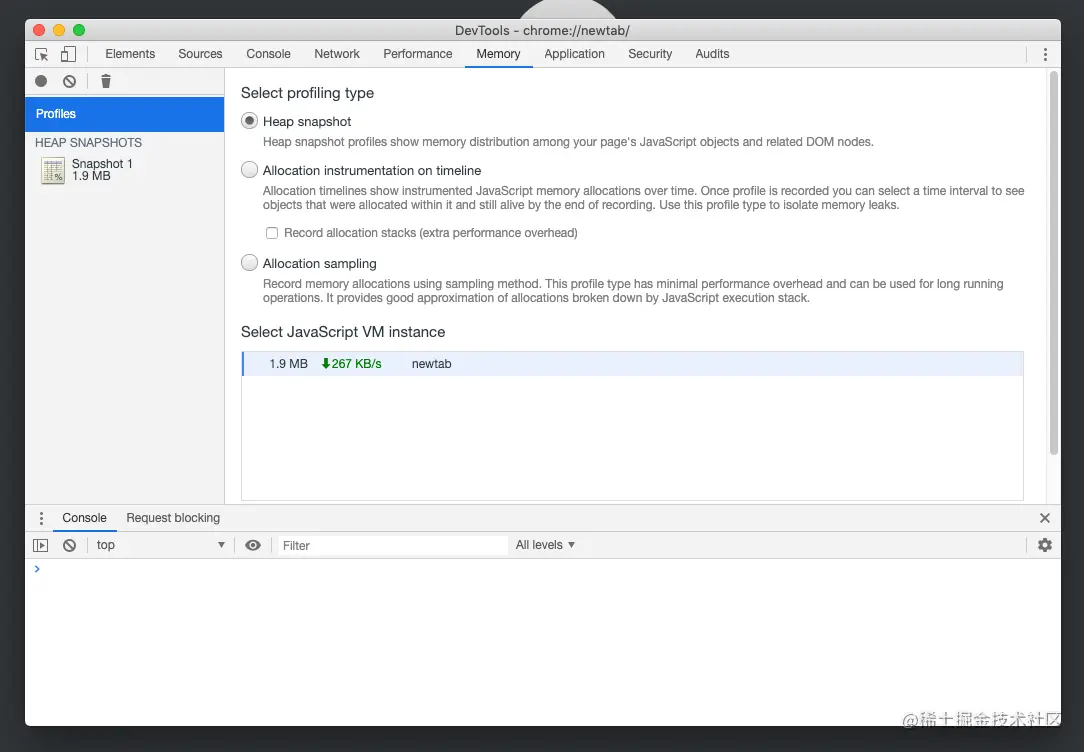Click the trash collect garbage icon

[x=106, y=81]
